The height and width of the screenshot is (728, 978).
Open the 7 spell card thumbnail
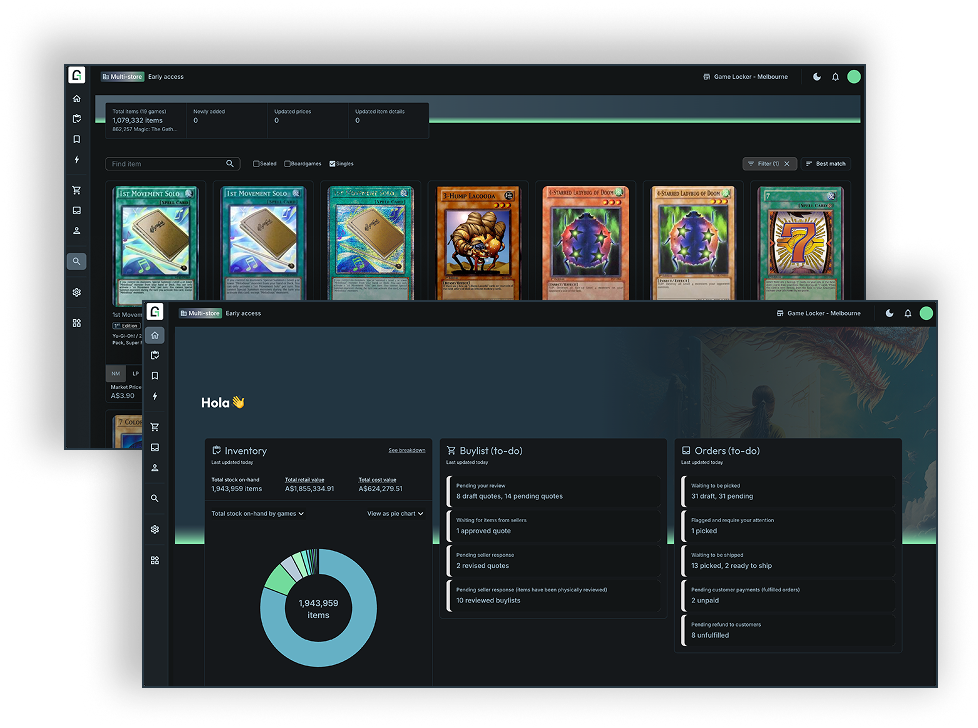800,243
